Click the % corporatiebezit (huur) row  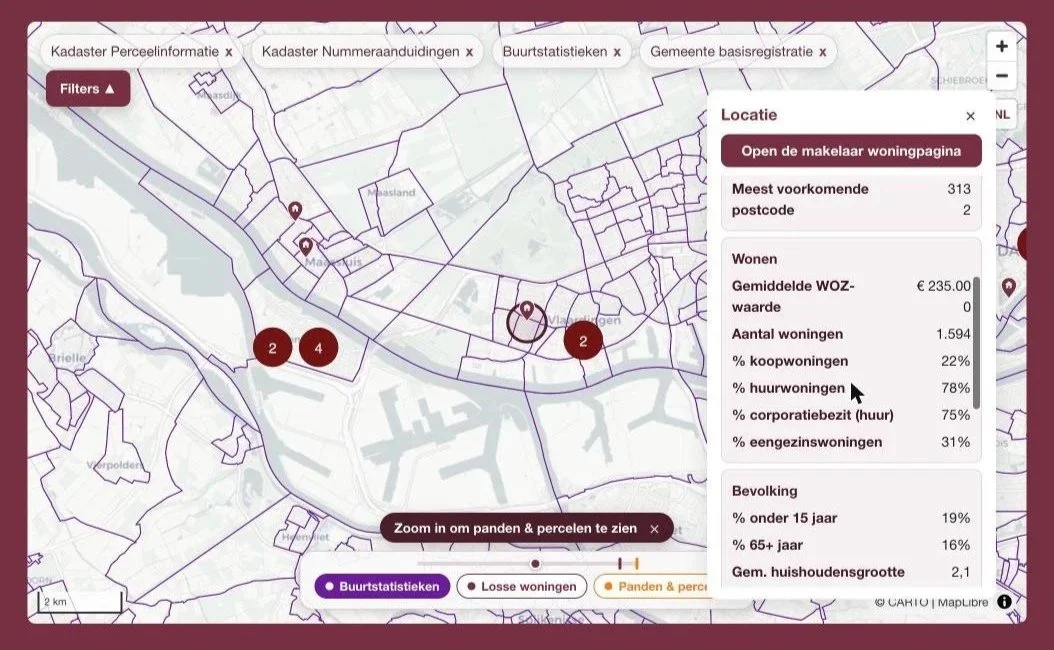(851, 415)
